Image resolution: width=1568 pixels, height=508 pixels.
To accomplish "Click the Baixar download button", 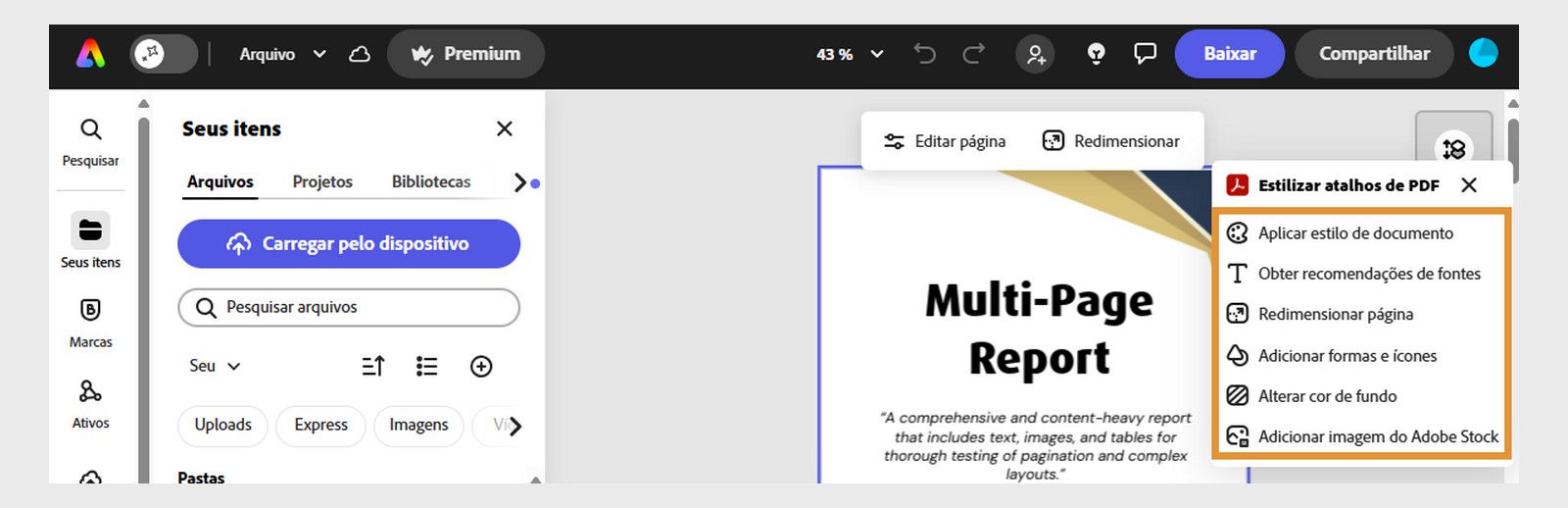I will pyautogui.click(x=1230, y=54).
